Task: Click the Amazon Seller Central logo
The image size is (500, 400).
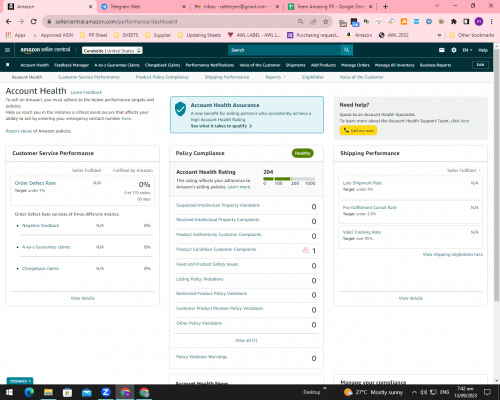Action: point(45,50)
